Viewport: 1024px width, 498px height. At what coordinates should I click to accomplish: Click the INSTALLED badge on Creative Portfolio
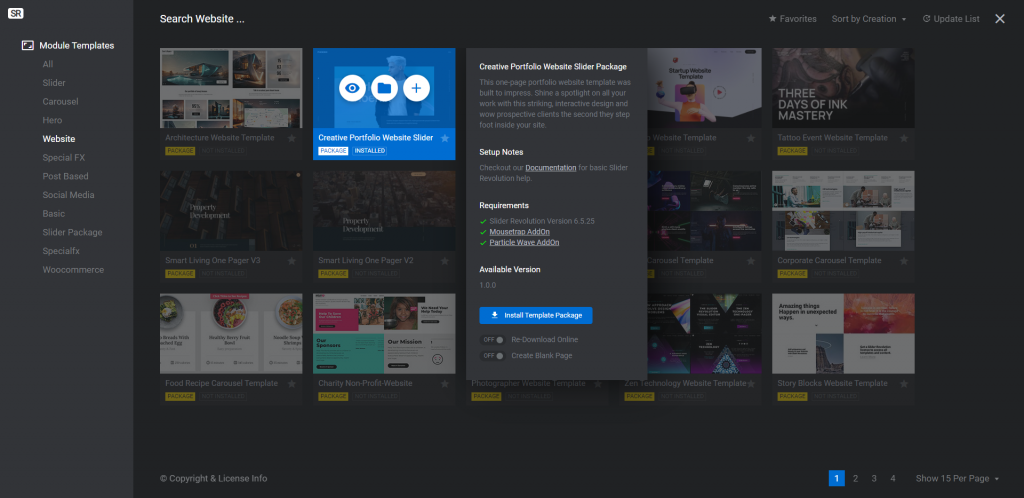pos(370,151)
